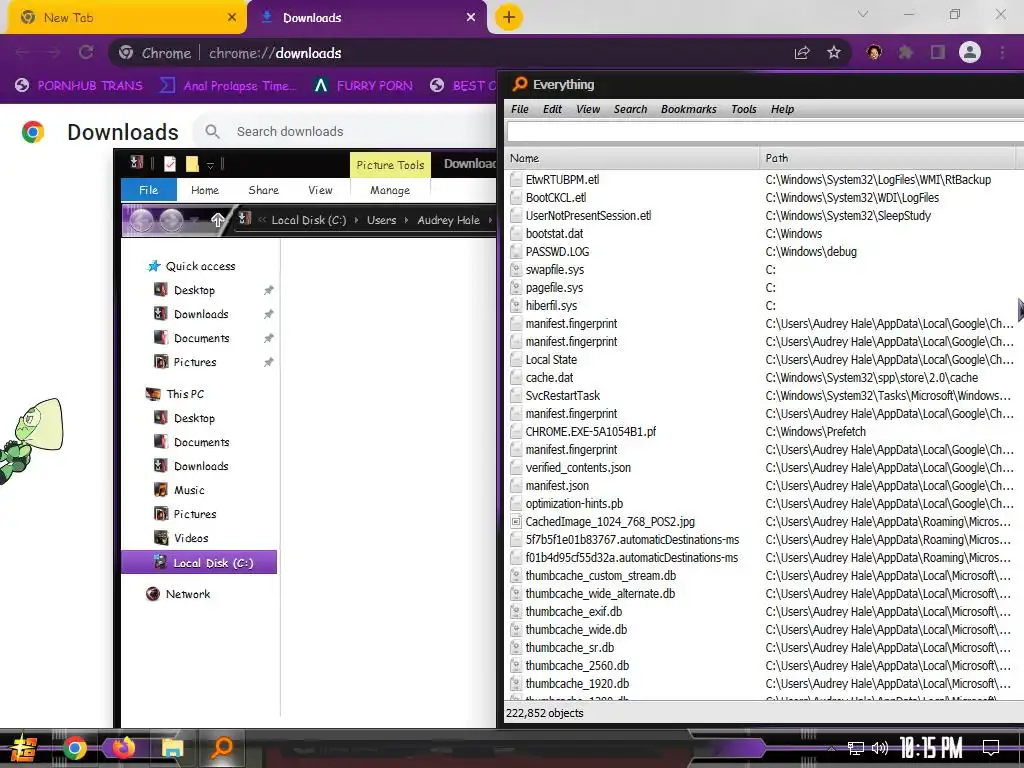
Task: Select Quick access in the navigation pane
Action: (200, 266)
